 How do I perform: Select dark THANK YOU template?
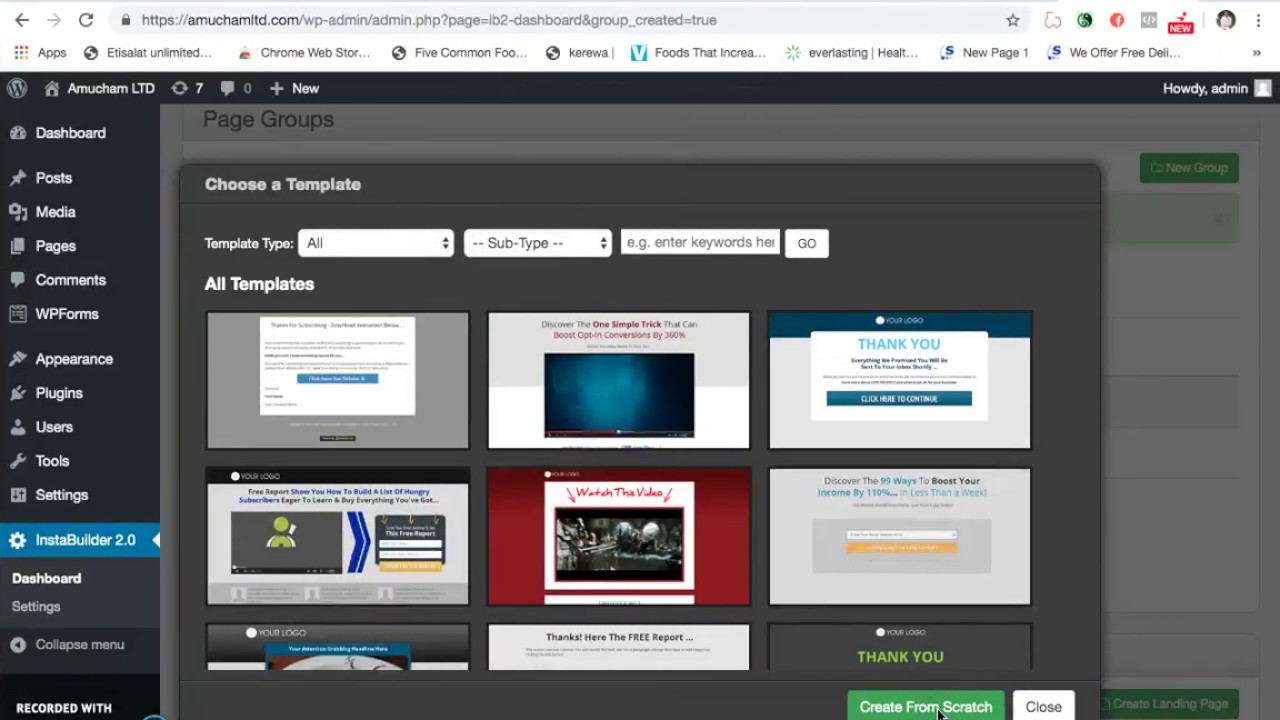[x=900, y=647]
